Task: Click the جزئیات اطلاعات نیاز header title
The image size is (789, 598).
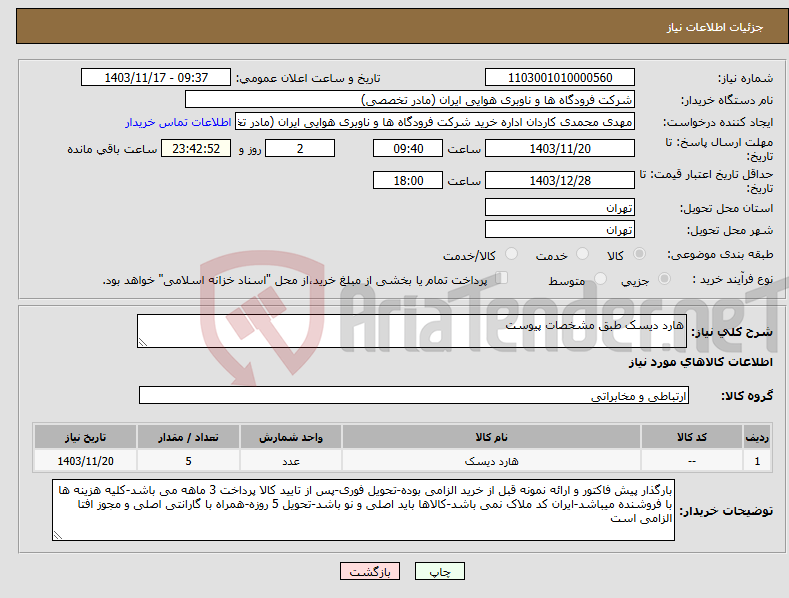Action: point(715,27)
